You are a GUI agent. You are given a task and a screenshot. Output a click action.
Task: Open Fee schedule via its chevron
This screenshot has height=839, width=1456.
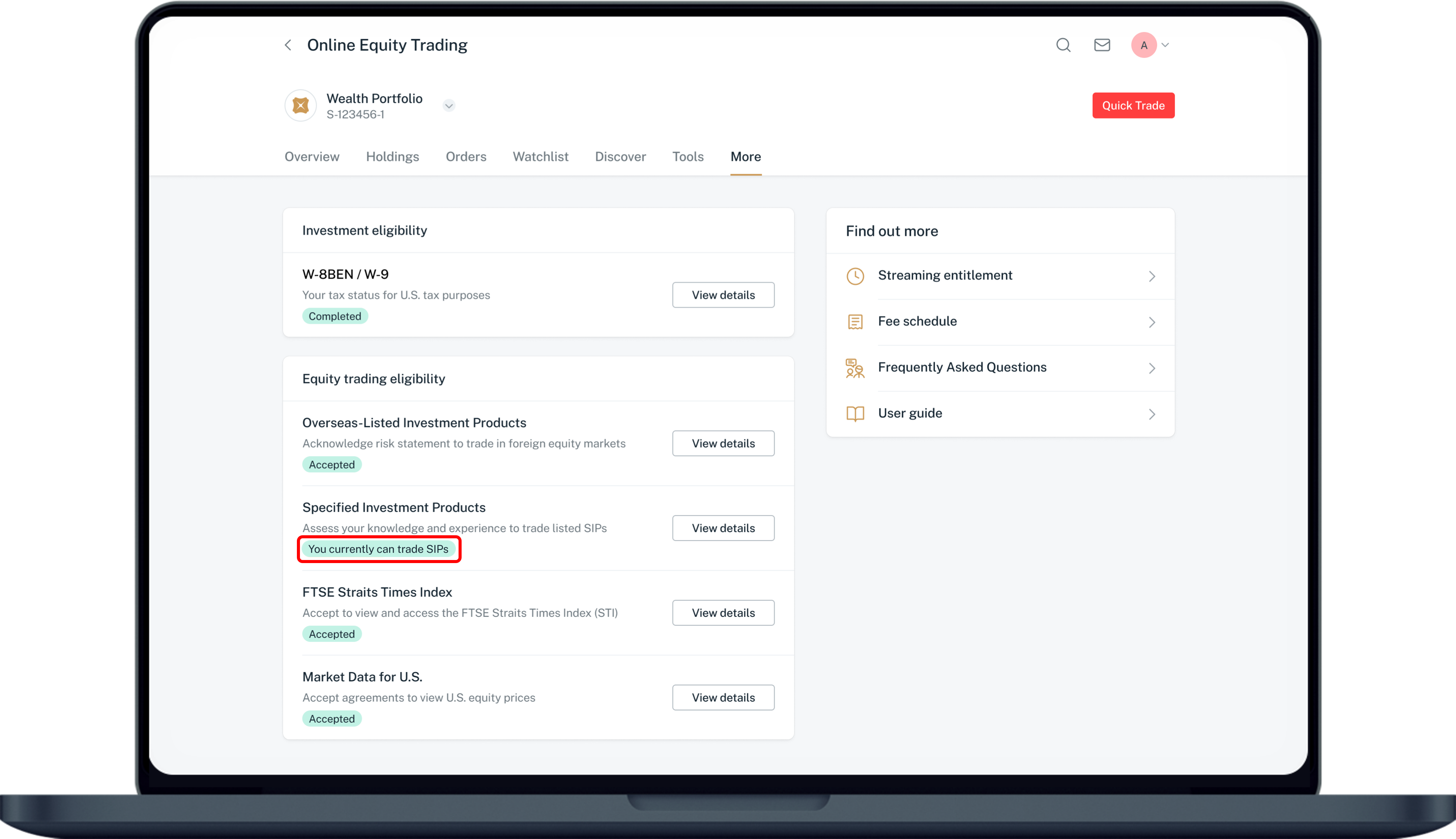(x=1151, y=322)
